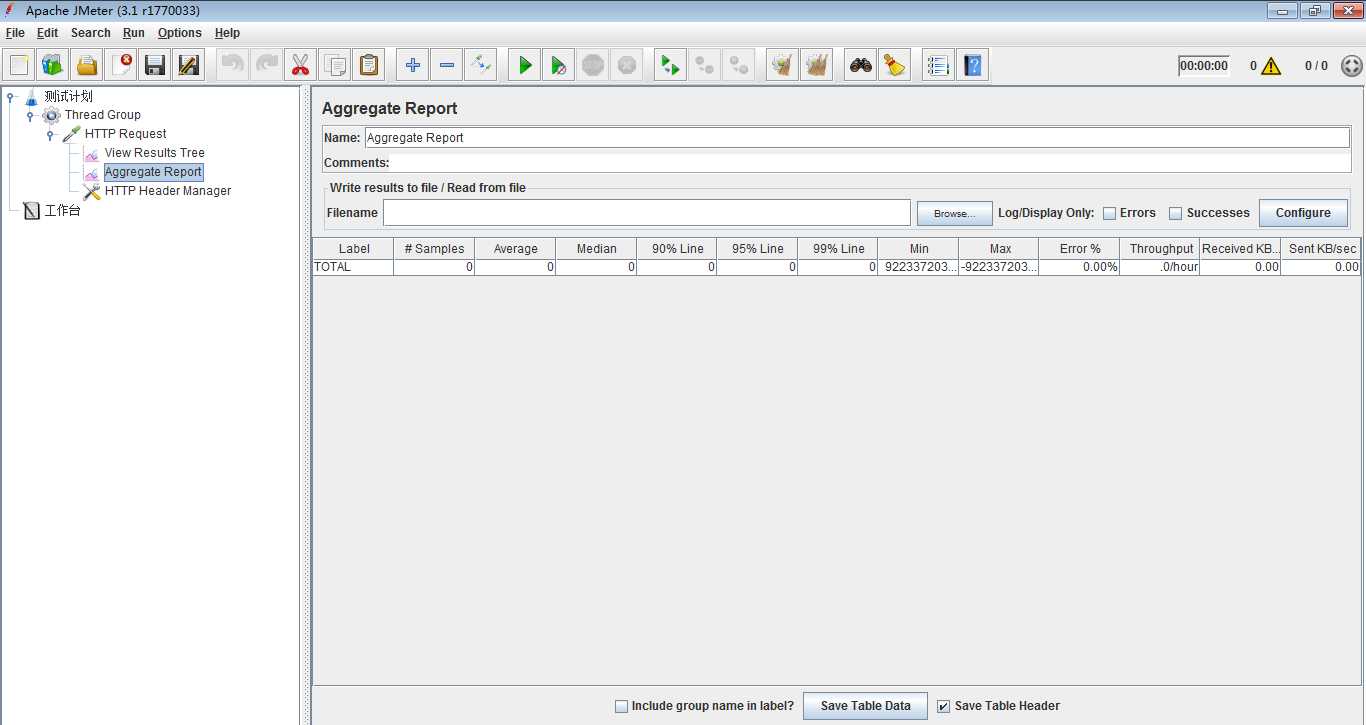Click the TOTAL row label cell
The height and width of the screenshot is (725, 1366).
(x=354, y=267)
